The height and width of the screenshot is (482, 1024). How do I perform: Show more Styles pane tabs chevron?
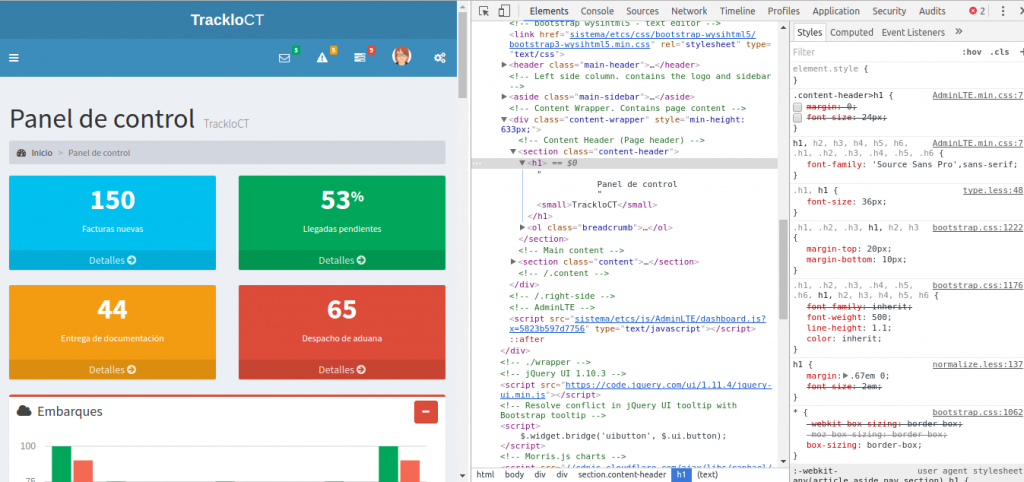(959, 31)
